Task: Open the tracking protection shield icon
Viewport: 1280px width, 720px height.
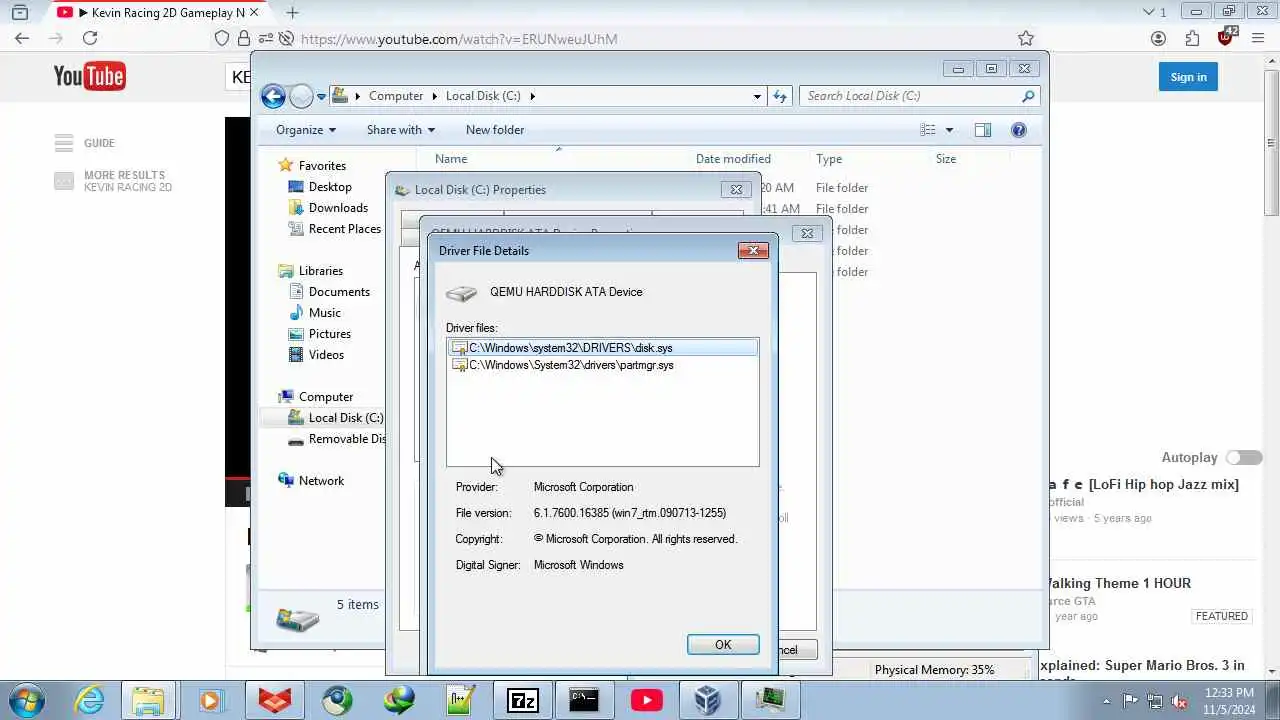Action: (222, 38)
